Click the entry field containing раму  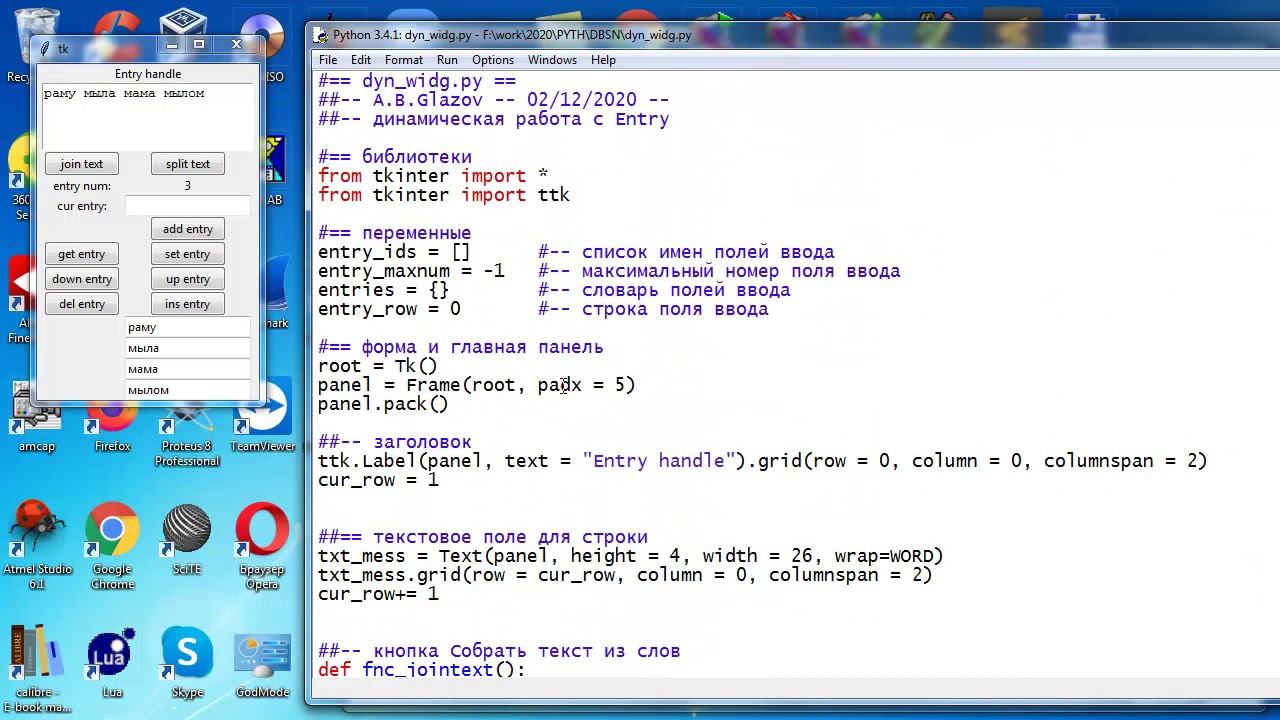[188, 327]
